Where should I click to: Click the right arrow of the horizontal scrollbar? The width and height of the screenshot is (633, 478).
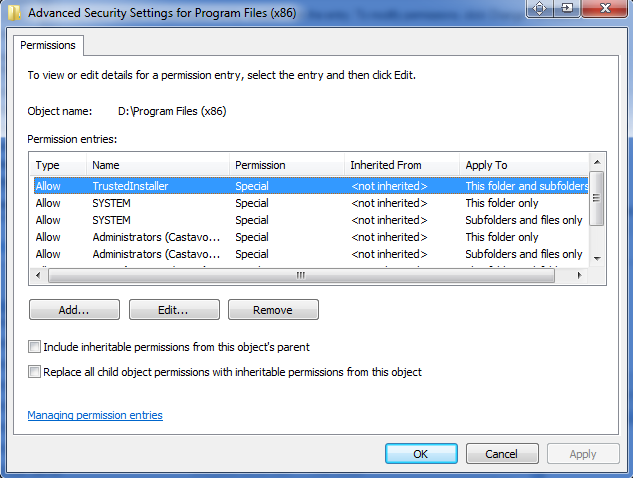coord(580,276)
